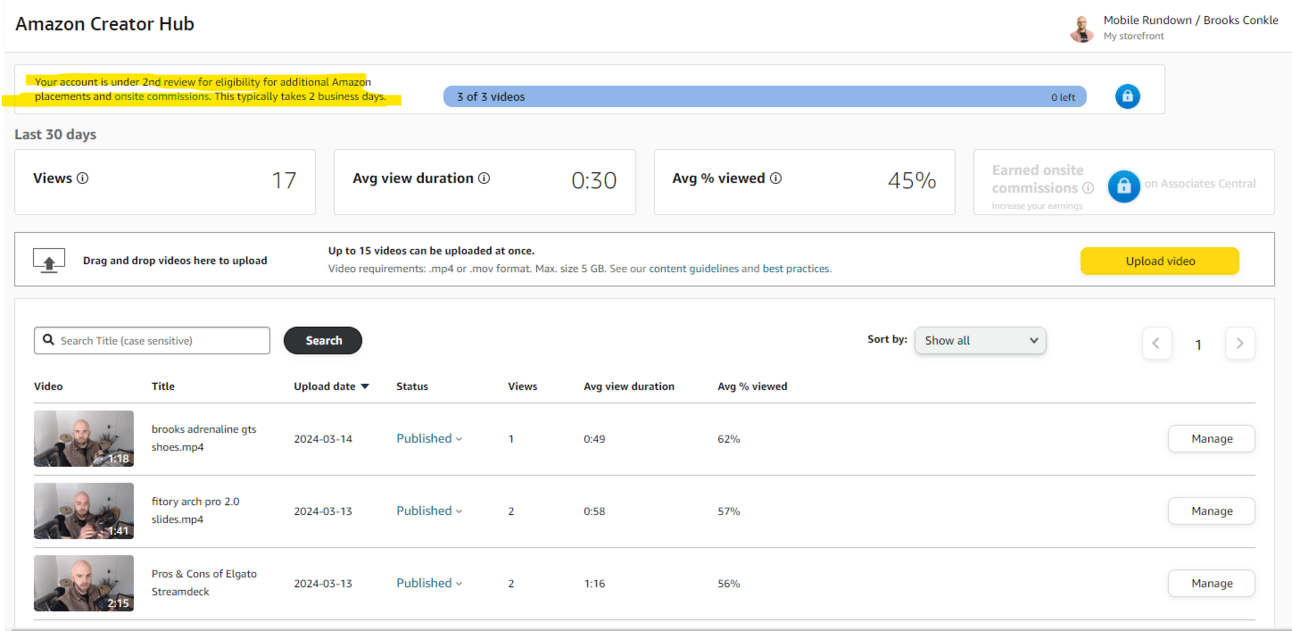Open the Avg % viewed info icon

tap(776, 178)
